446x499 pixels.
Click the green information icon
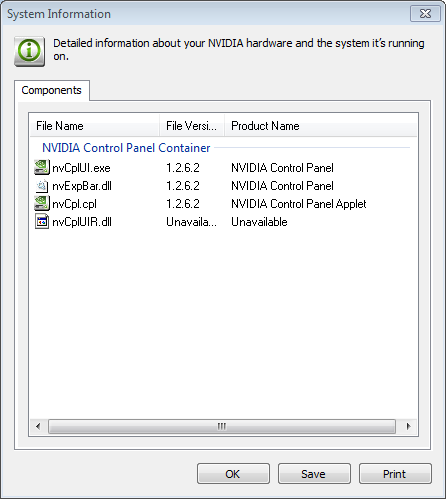[x=29, y=51]
